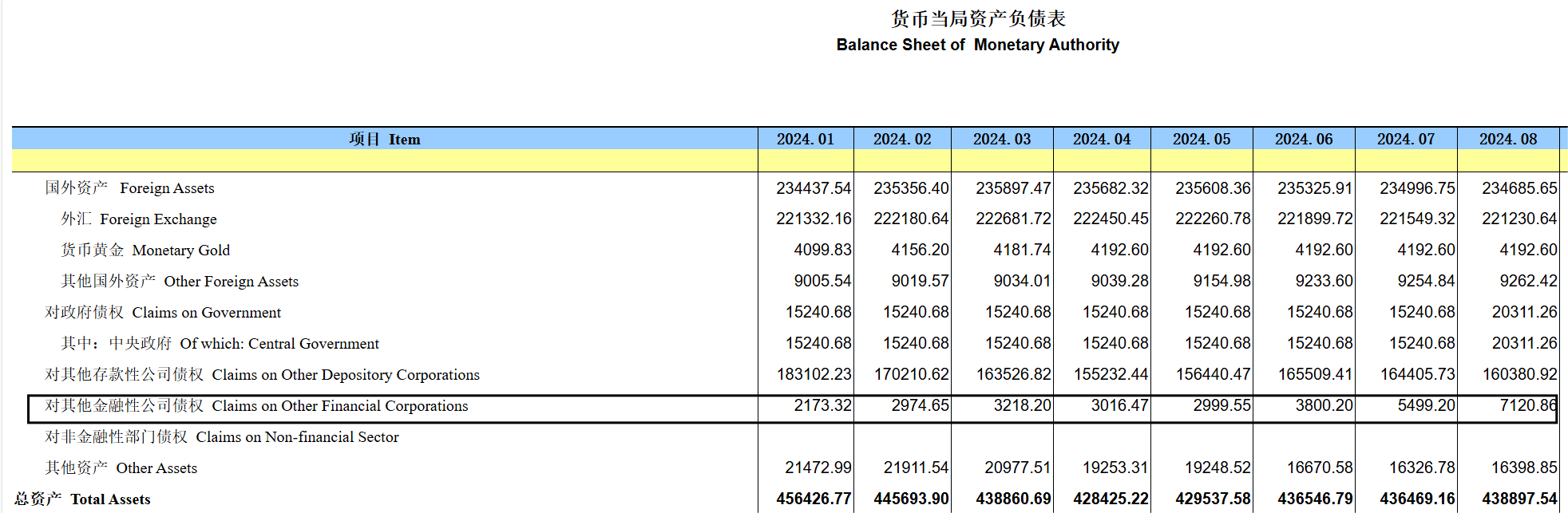Select Other Assets value 16398.85
1568x513 pixels.
pyautogui.click(x=1524, y=468)
